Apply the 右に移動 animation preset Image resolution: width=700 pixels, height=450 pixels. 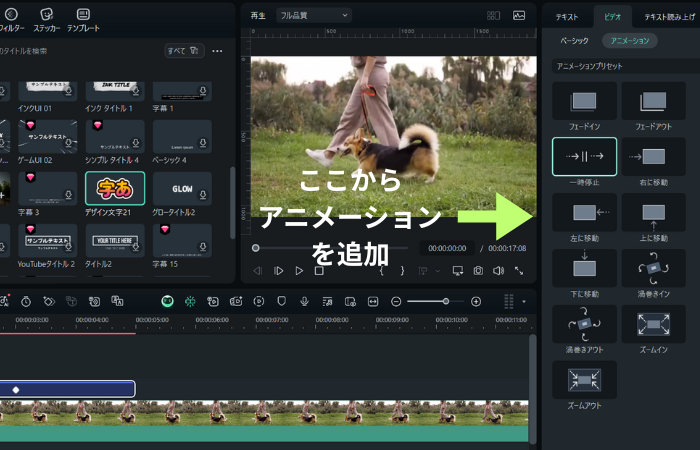click(x=654, y=157)
